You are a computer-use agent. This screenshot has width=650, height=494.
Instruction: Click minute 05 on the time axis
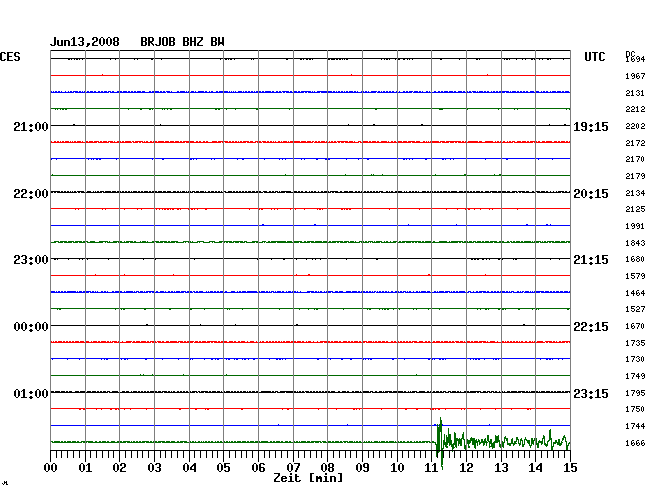(x=223, y=468)
